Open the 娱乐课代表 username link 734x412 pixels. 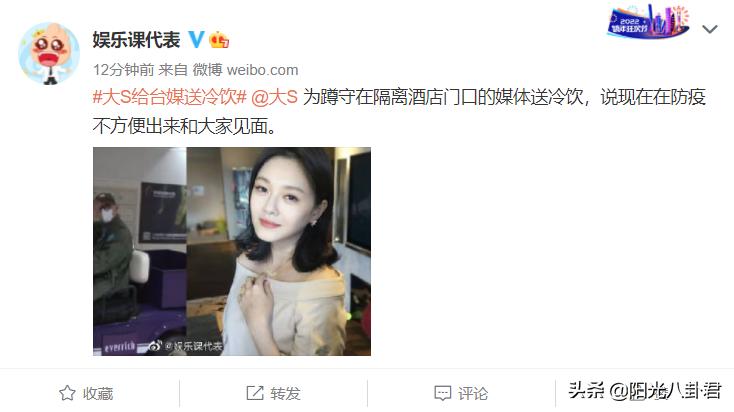tap(136, 39)
